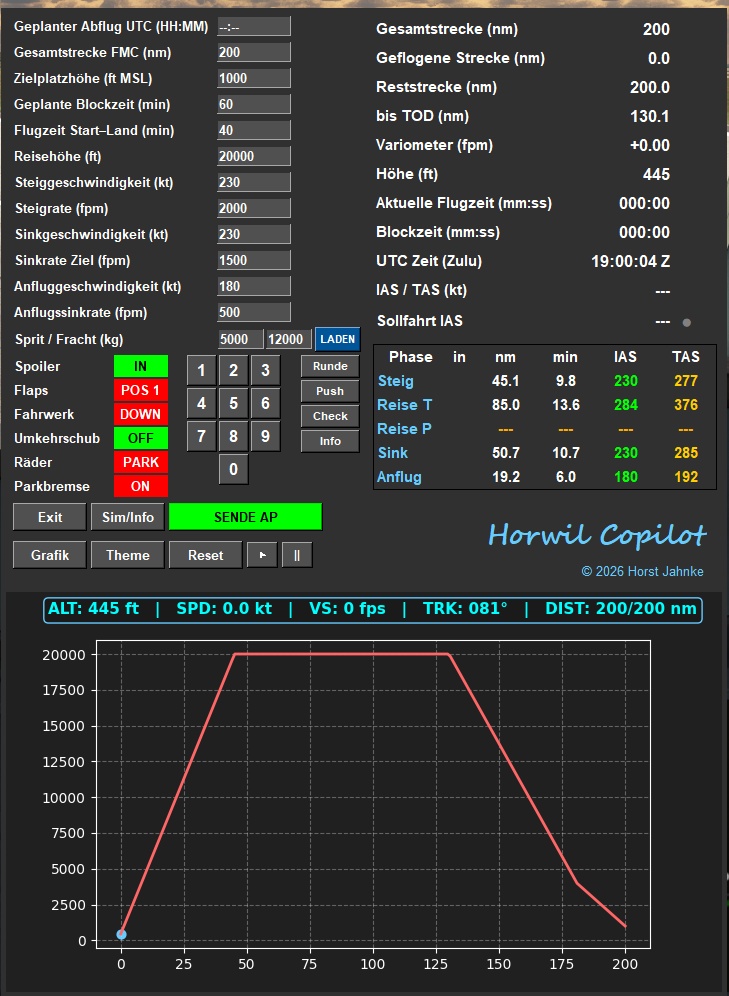
Task: Click keypad digit 2
Action: click(x=233, y=370)
